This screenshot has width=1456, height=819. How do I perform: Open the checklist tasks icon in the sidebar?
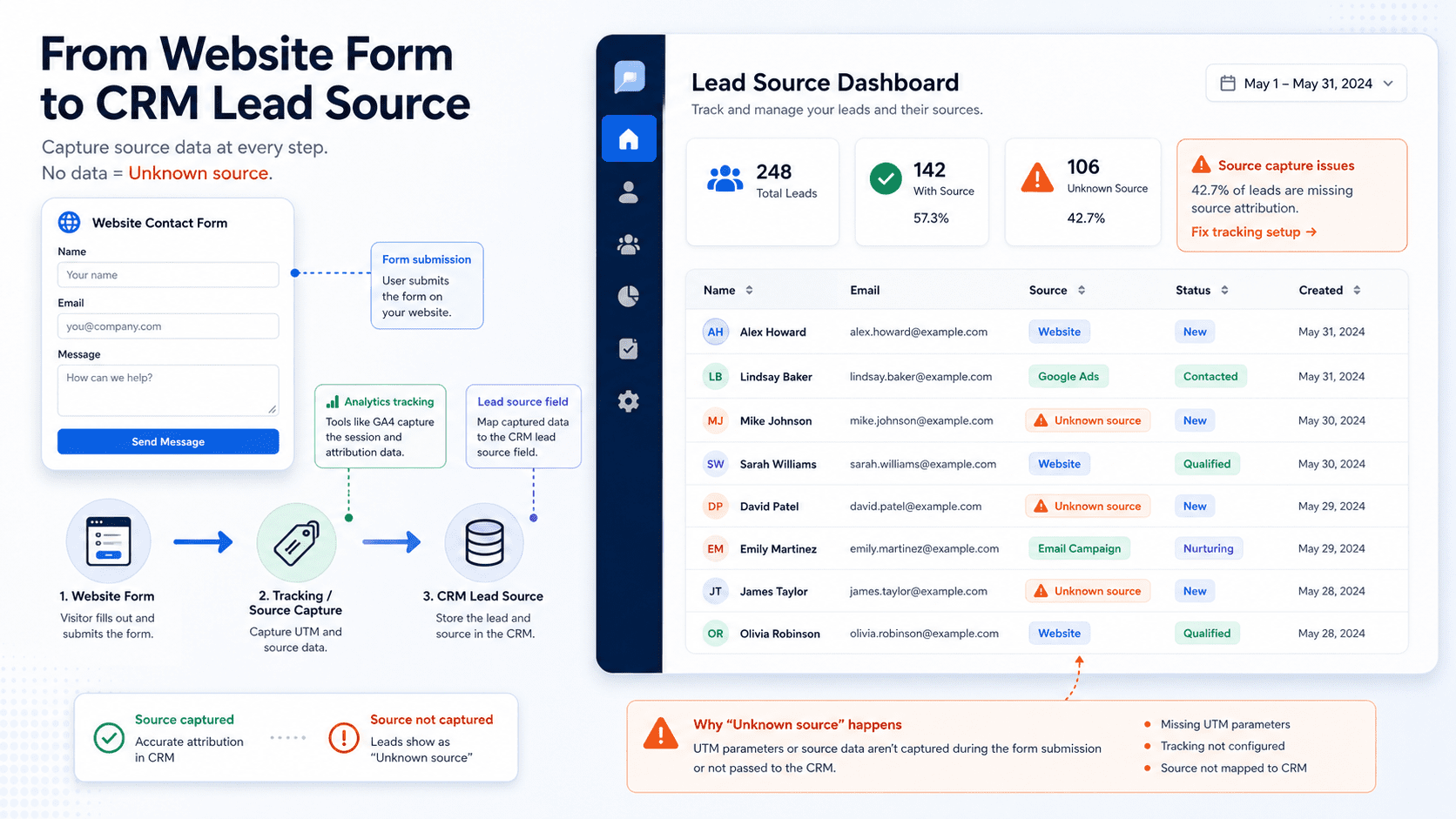629,349
